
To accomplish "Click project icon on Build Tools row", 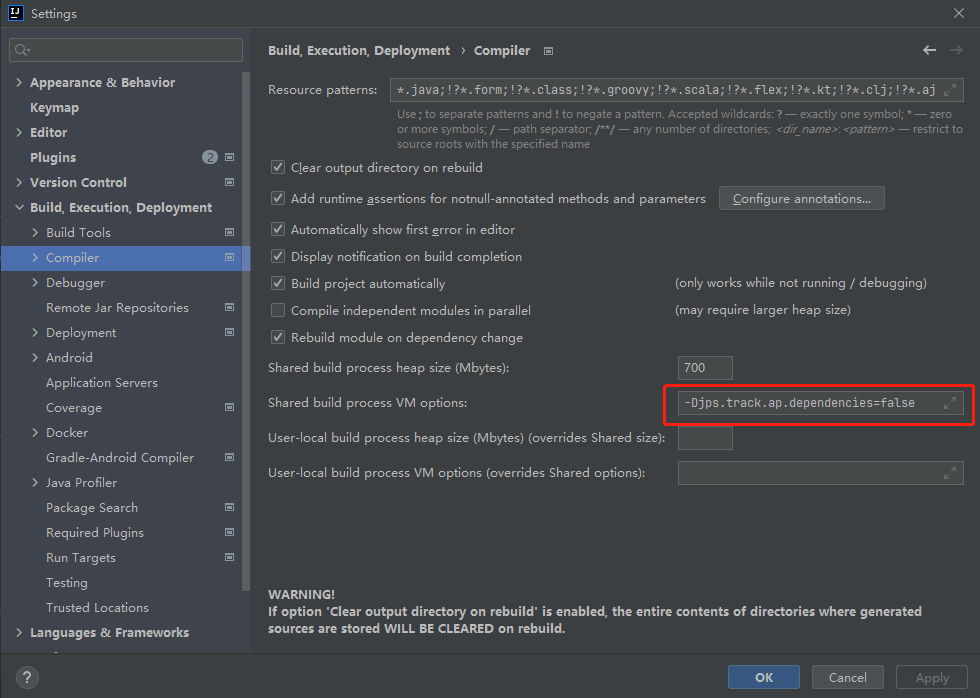I will (229, 232).
